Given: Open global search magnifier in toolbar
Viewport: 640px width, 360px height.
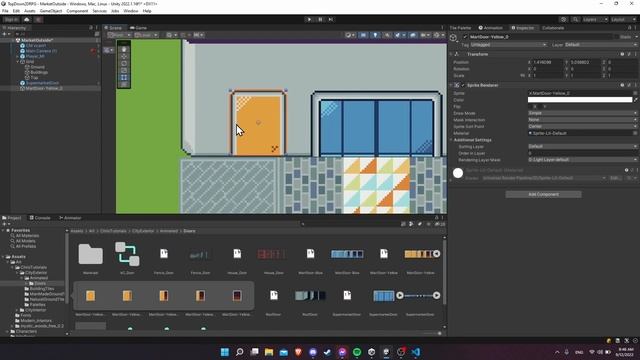Looking at the screenshot, I should pyautogui.click(x=575, y=20).
